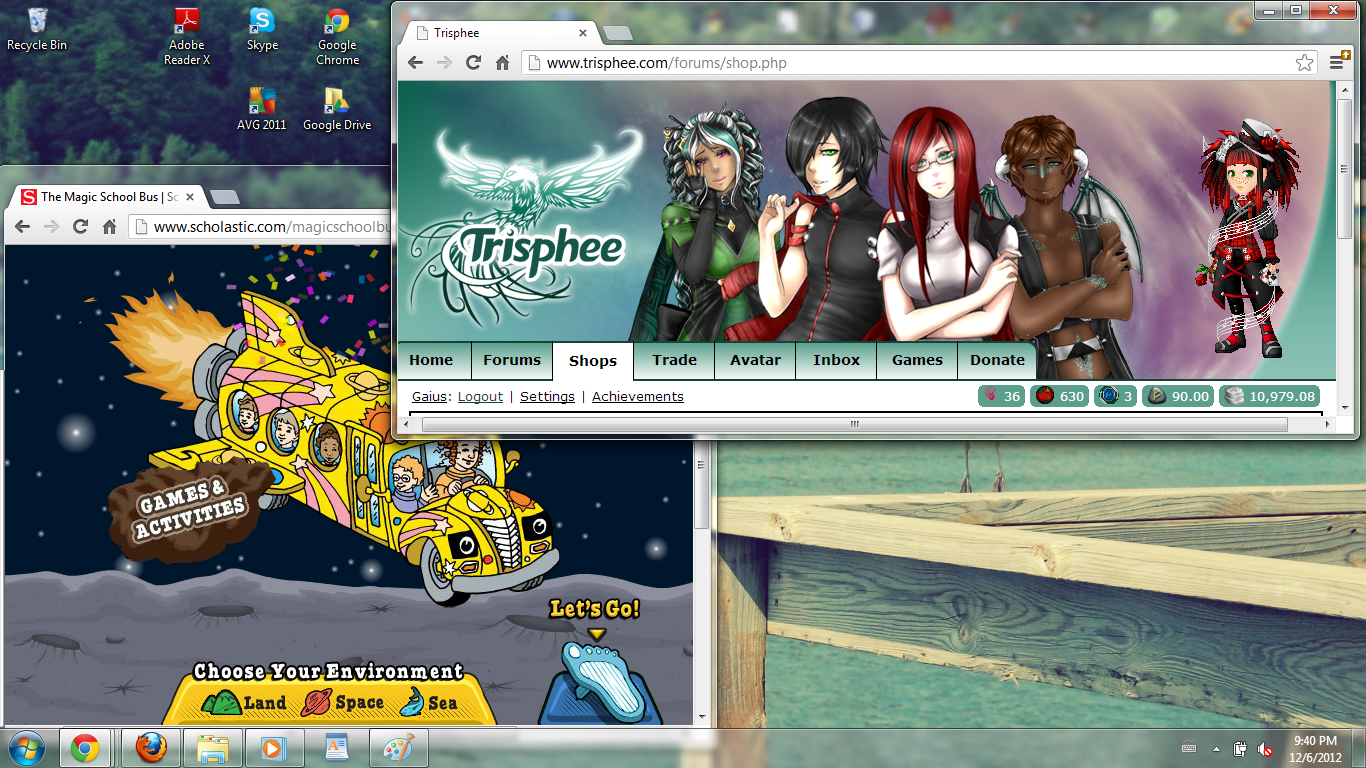Viewport: 1366px width, 768px height.
Task: Launch Firefox from the taskbar
Action: point(149,748)
